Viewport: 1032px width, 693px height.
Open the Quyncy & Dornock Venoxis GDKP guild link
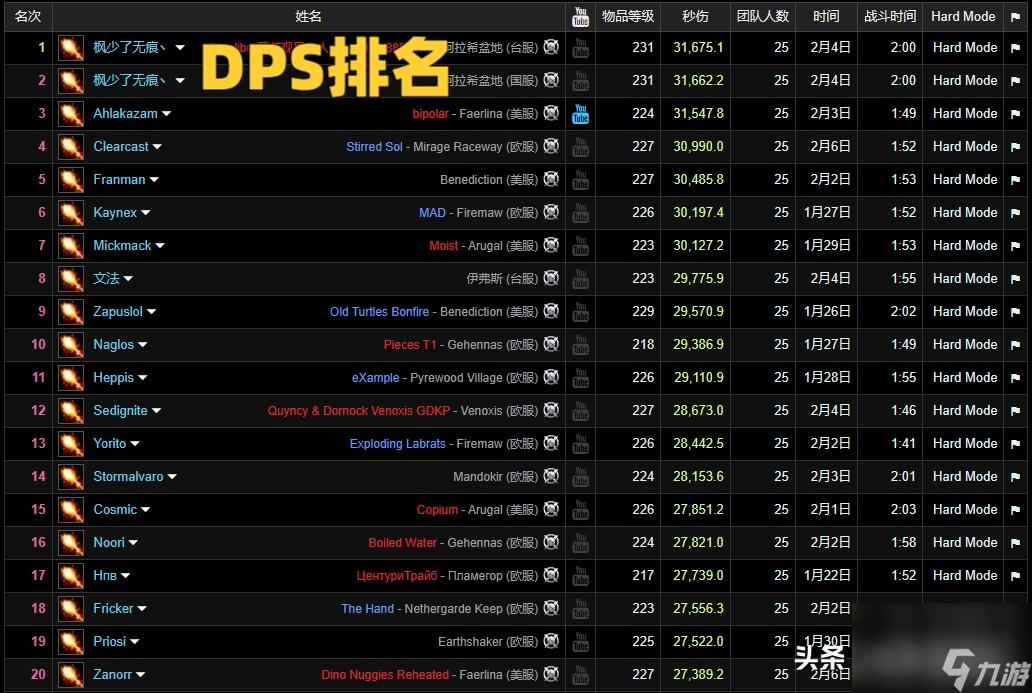pos(359,411)
